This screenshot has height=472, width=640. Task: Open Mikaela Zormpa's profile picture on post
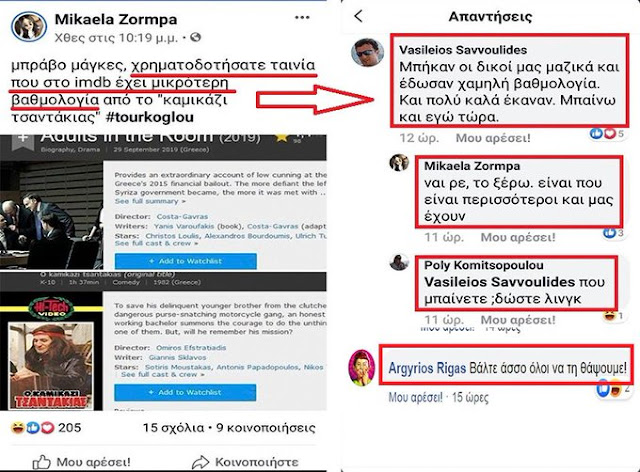[x=29, y=27]
